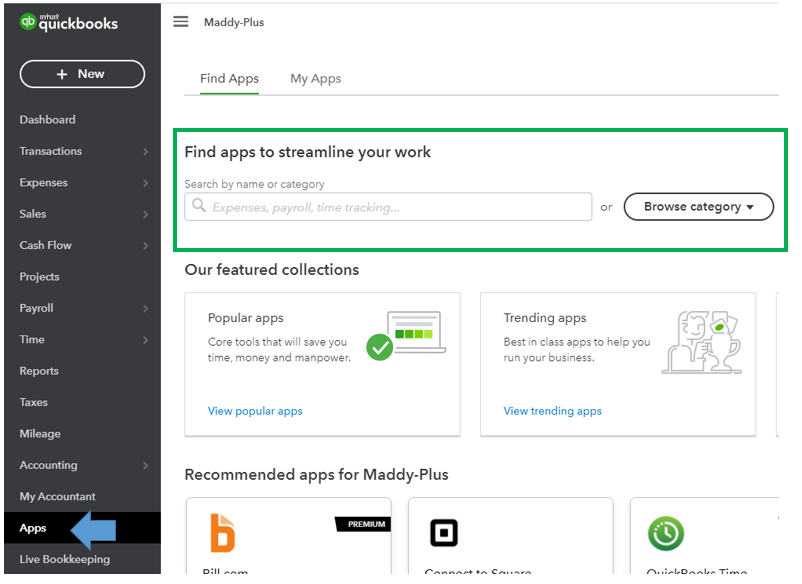Screen dimensions: 802x584
Task: Open the Transactions sidebar item
Action: 51,151
